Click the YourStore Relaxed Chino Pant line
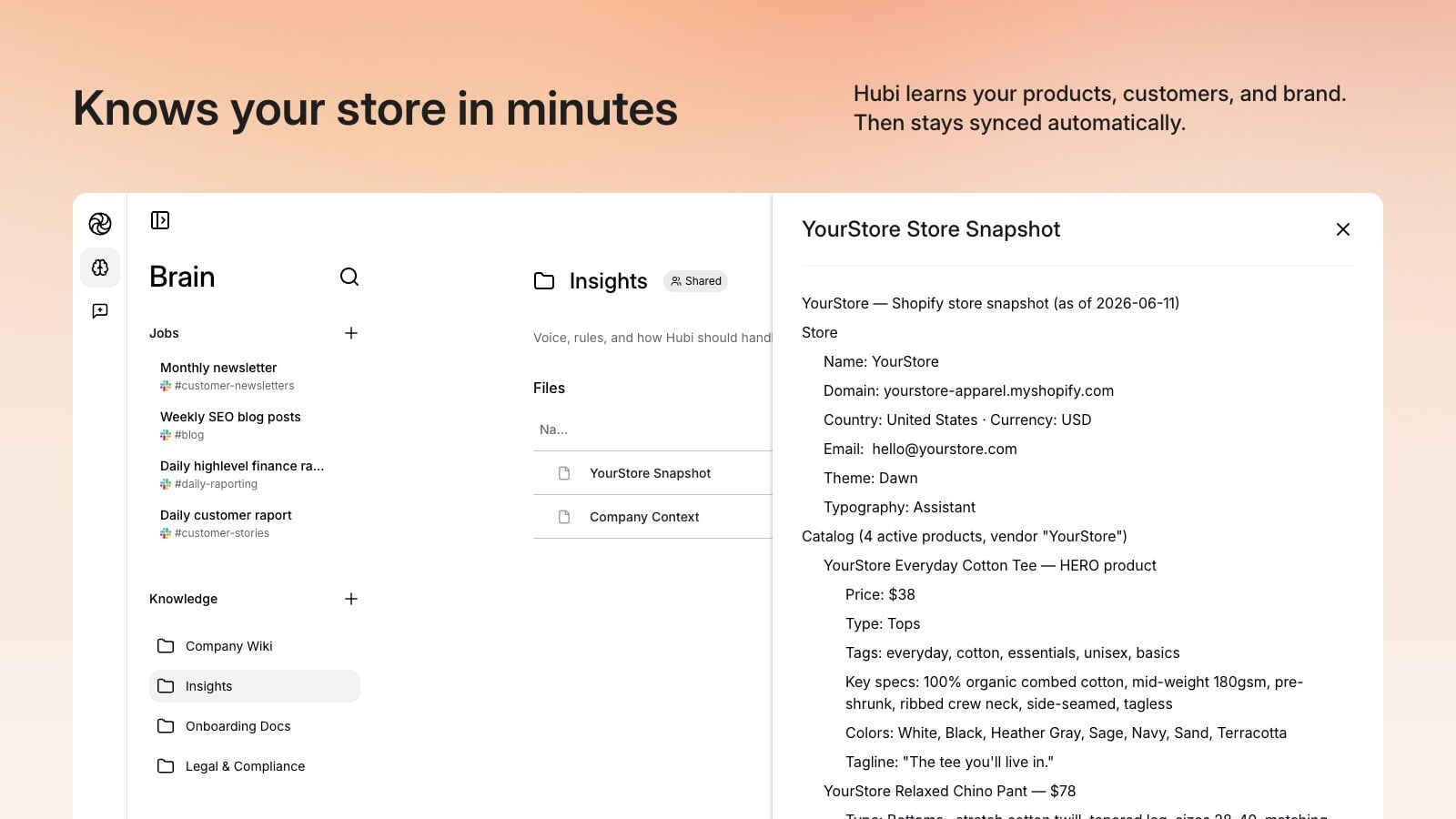 tap(949, 791)
